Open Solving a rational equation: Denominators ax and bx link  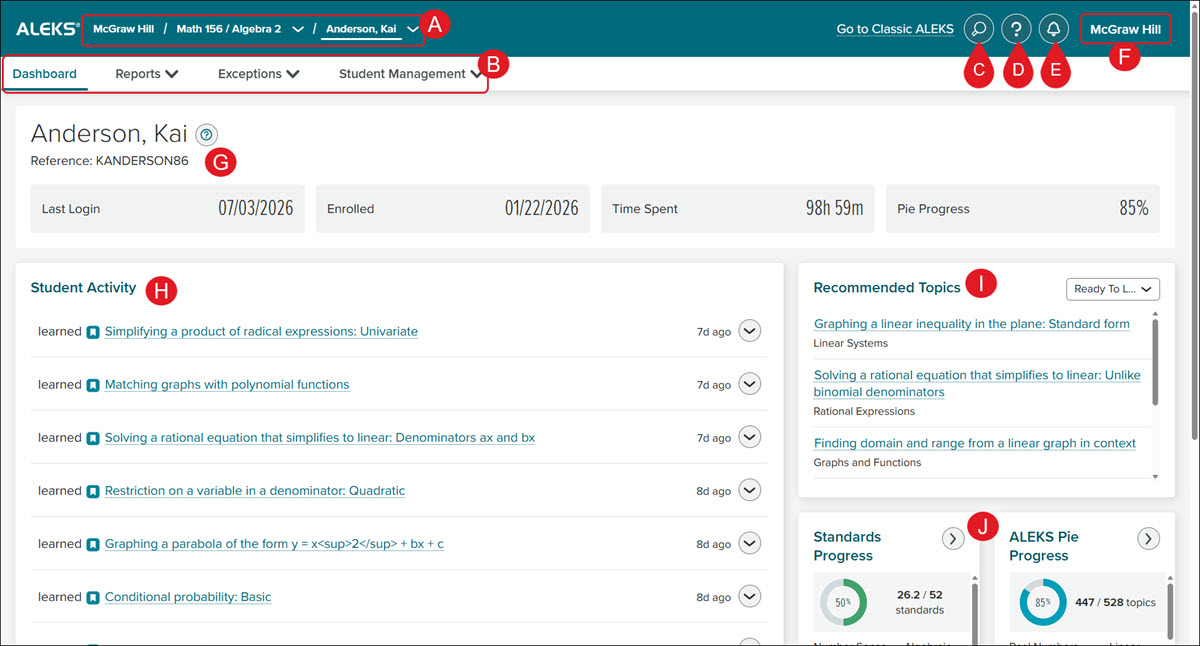[x=320, y=437]
